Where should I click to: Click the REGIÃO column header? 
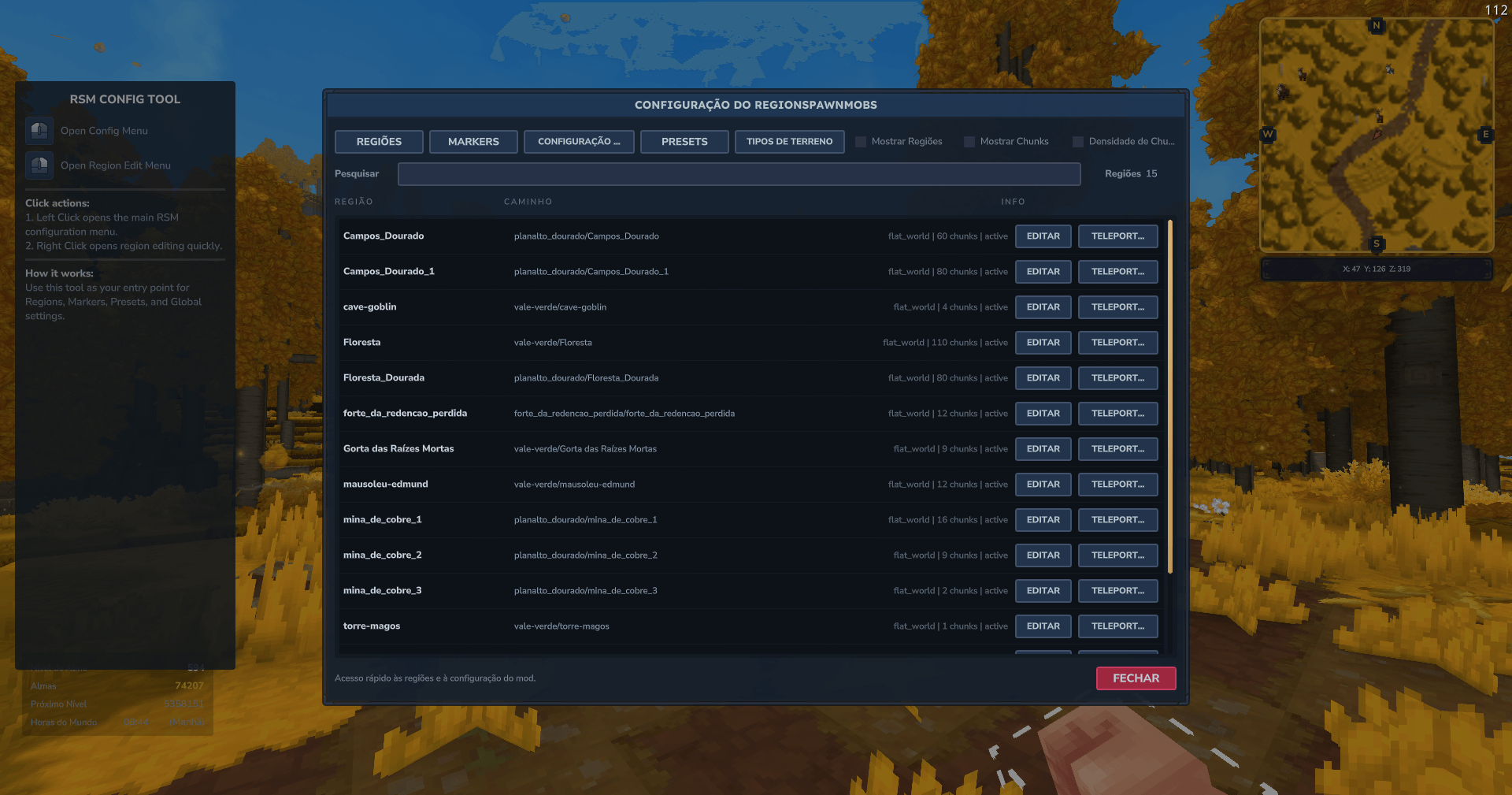click(354, 202)
